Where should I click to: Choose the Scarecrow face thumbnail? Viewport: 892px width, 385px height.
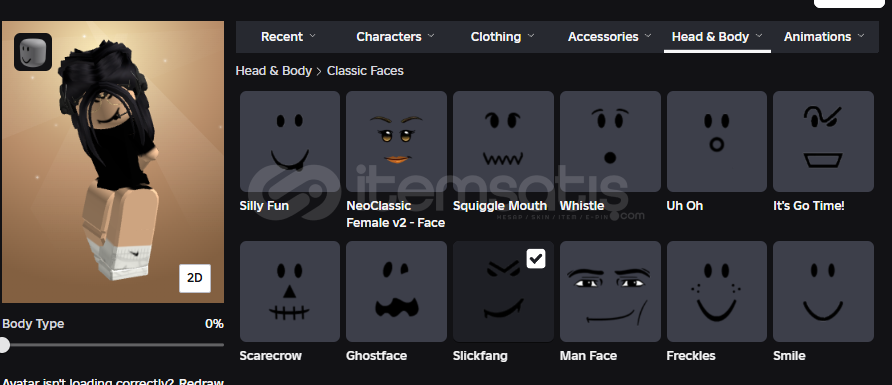click(290, 292)
